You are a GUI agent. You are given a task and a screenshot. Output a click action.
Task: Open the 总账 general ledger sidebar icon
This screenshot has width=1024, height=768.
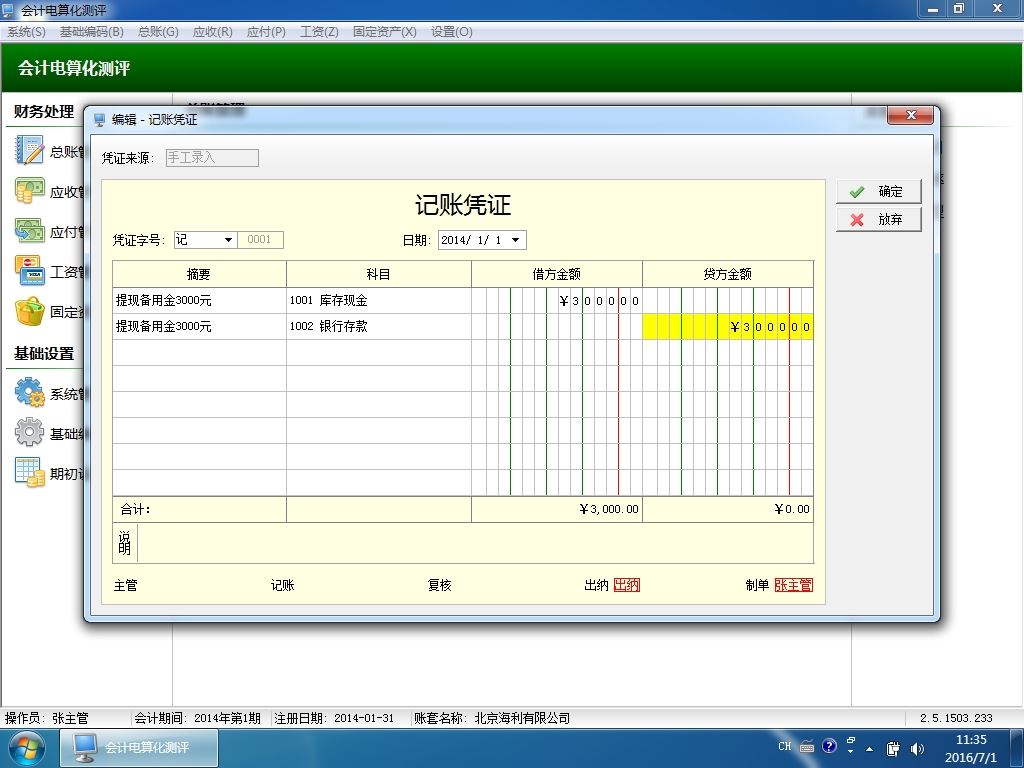click(30, 151)
